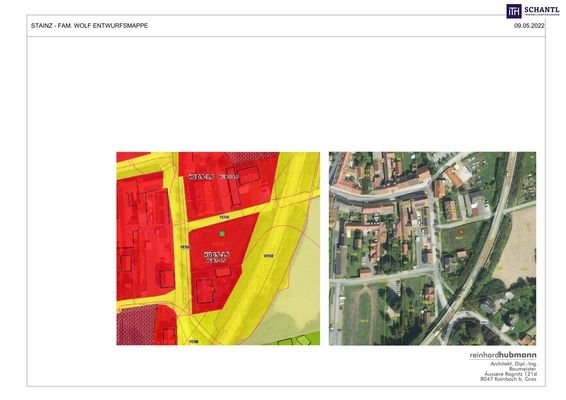Click the "Äussere Ragnitz 121d" address line

[510, 374]
